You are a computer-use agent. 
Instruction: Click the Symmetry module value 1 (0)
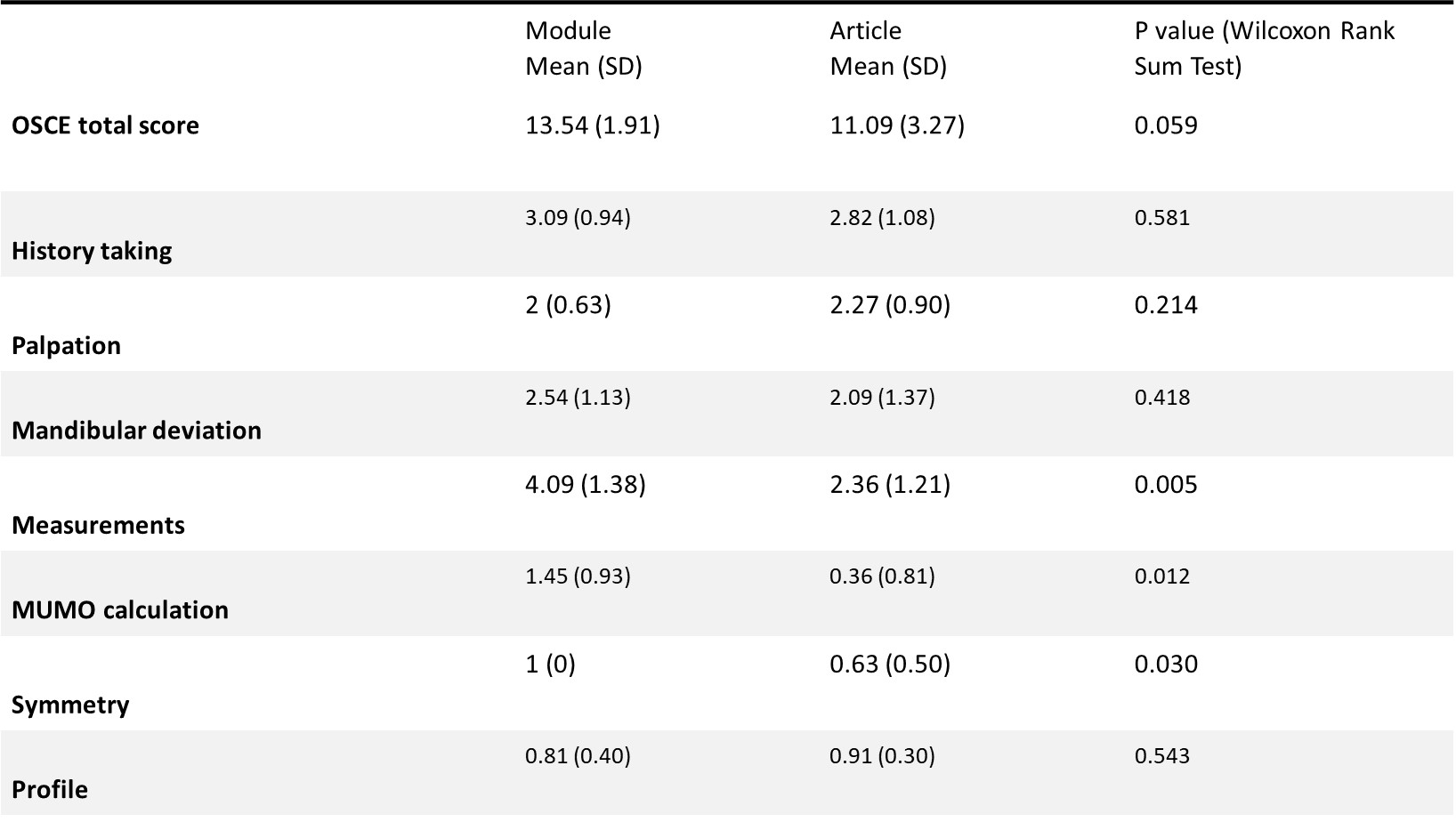click(x=550, y=665)
